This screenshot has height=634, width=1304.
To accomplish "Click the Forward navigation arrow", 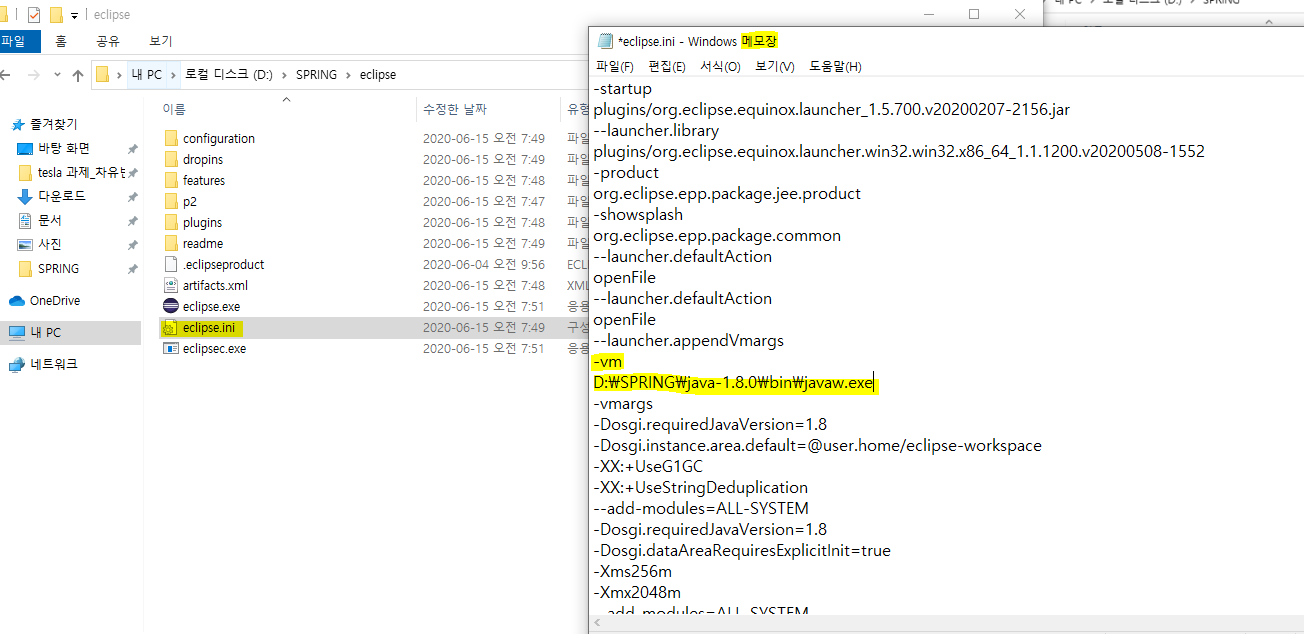I will coord(33,75).
